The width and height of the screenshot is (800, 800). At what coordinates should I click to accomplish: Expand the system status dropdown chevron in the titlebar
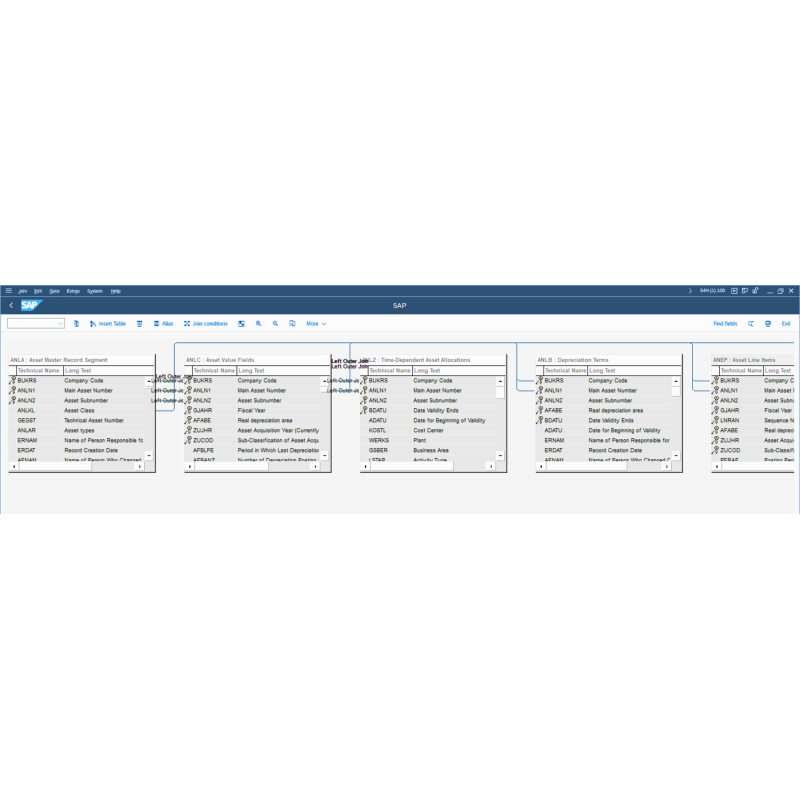[x=690, y=290]
